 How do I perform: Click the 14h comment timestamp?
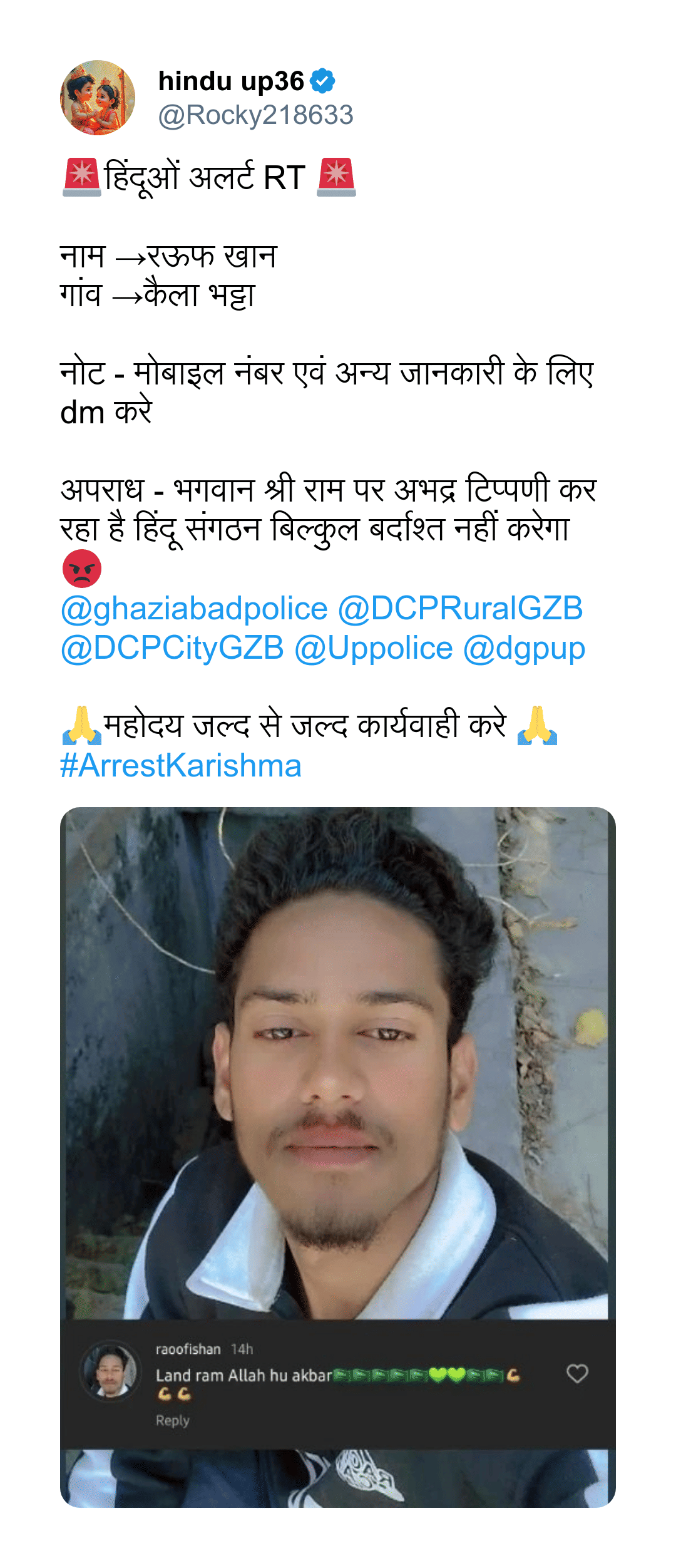(242, 1349)
